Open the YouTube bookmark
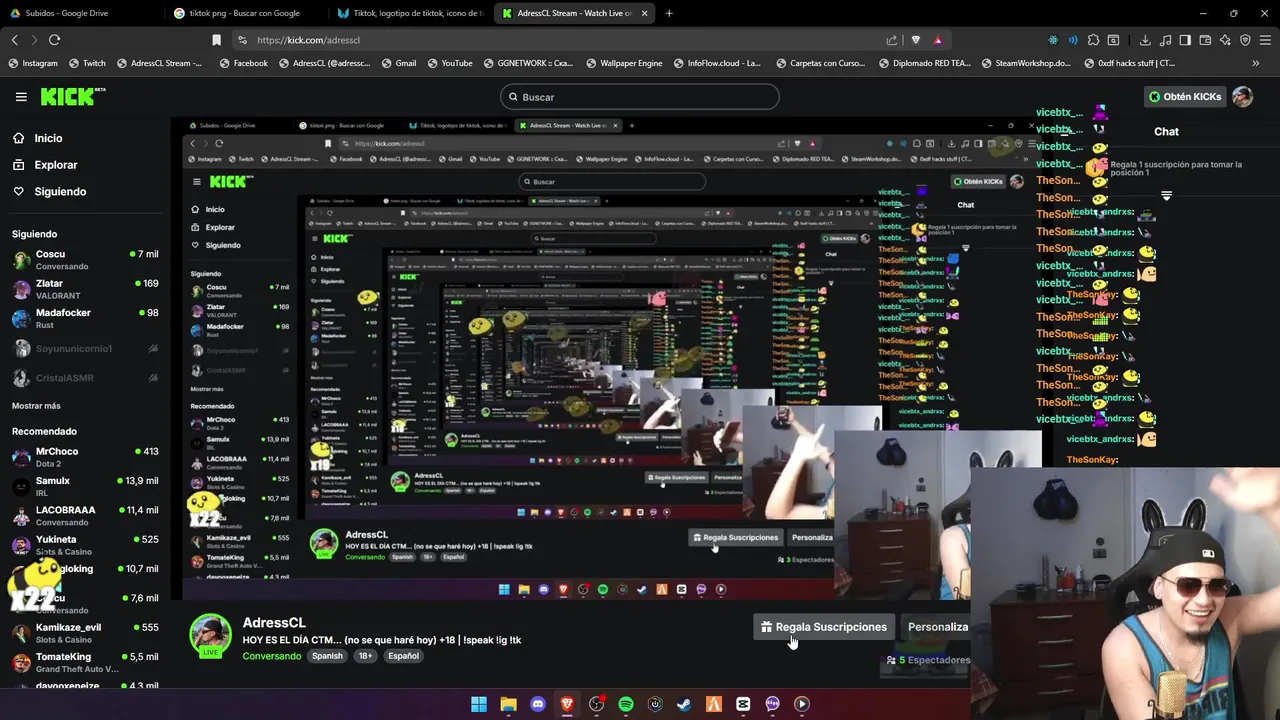1280x720 pixels. (449, 63)
